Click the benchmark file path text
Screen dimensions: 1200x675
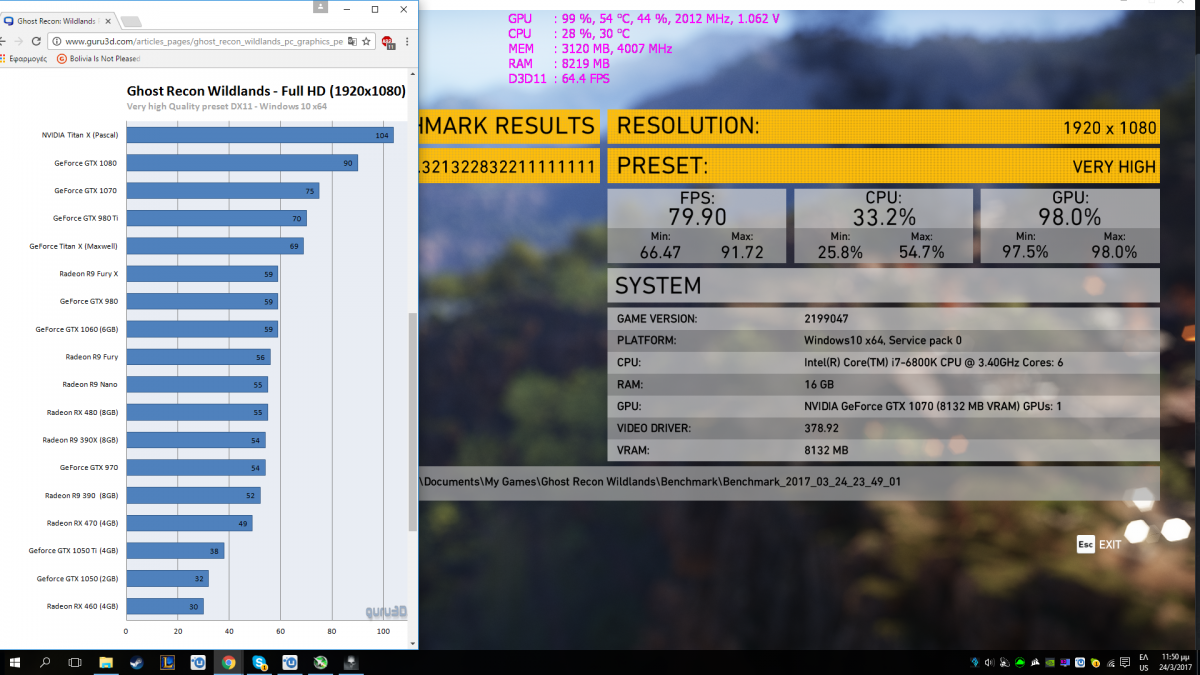tap(661, 481)
